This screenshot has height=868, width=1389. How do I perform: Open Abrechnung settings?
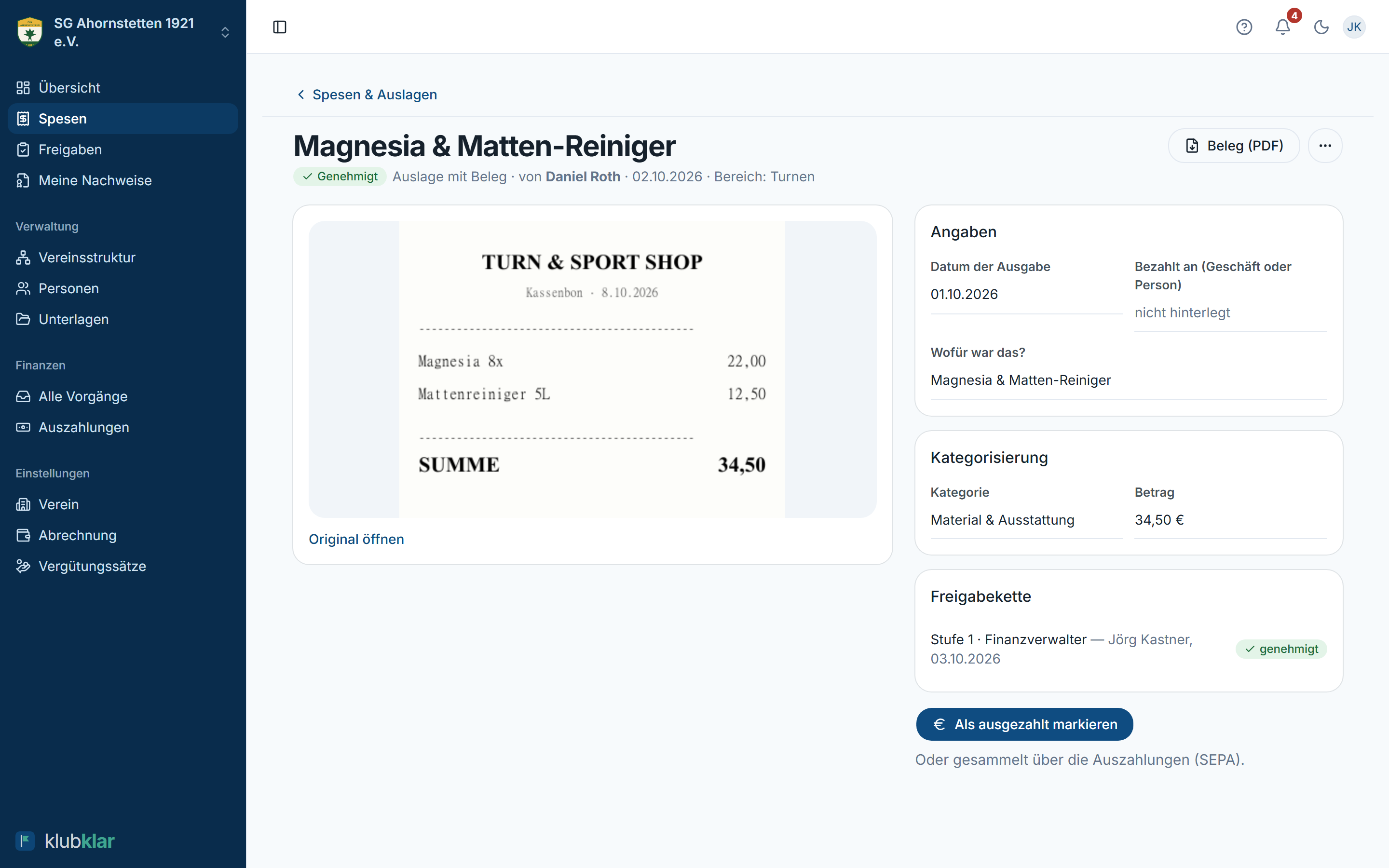point(123,536)
